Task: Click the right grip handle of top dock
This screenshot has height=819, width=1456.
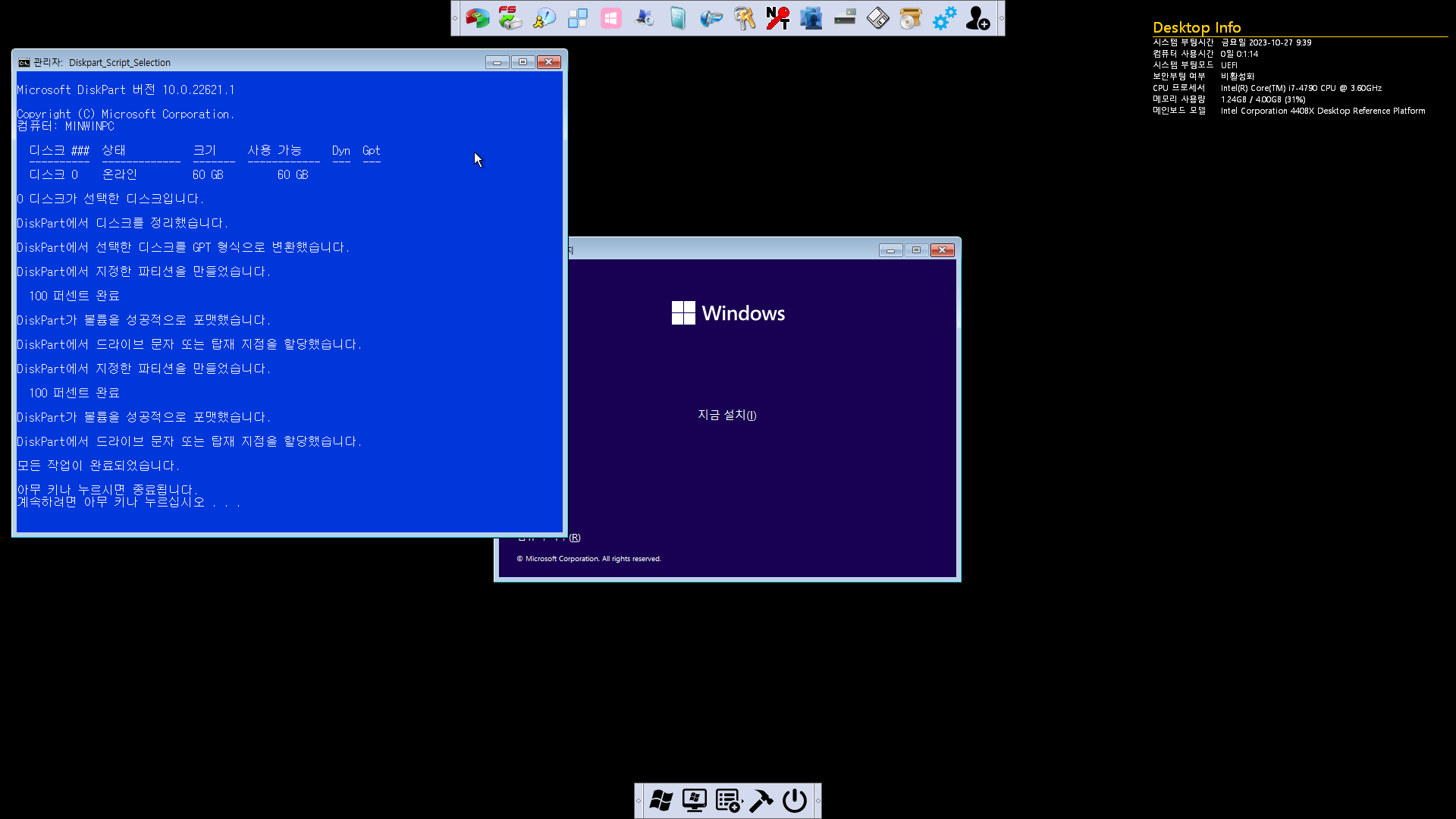Action: pyautogui.click(x=1001, y=18)
